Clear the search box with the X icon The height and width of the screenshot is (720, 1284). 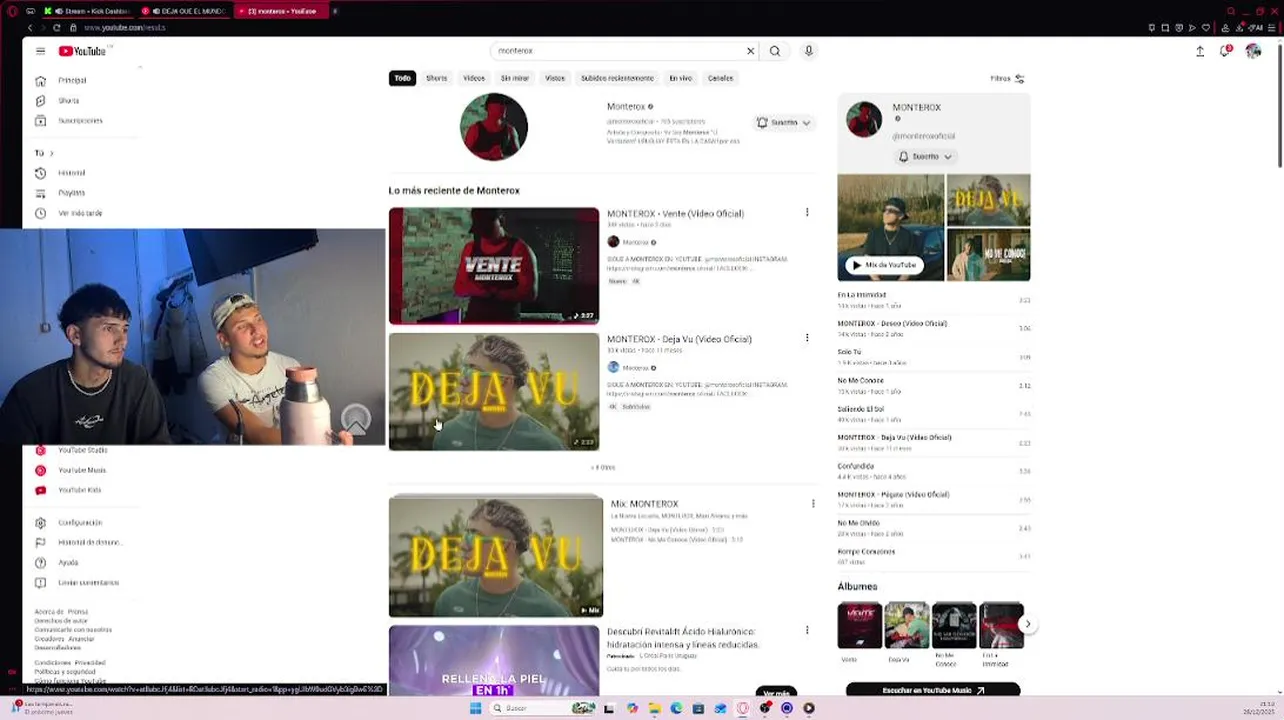pos(750,51)
